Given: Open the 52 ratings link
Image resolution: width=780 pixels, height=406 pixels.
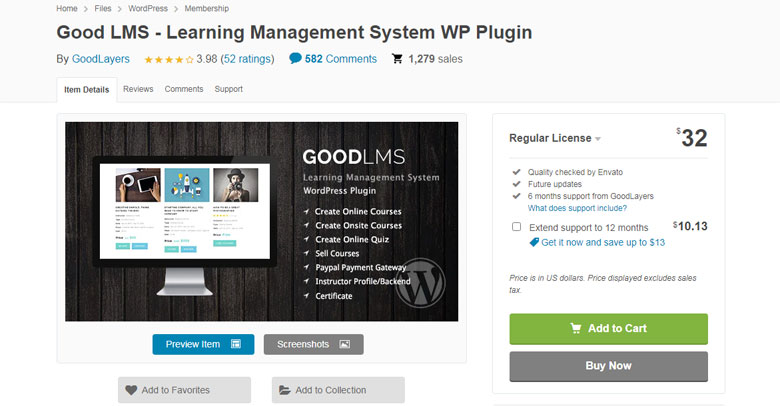Looking at the screenshot, I should click(x=247, y=59).
